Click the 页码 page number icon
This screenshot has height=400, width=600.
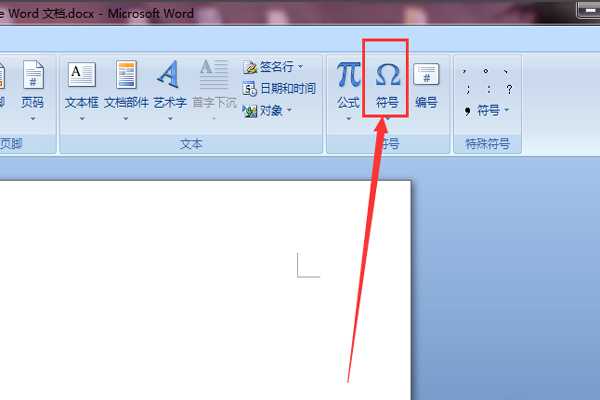point(33,78)
